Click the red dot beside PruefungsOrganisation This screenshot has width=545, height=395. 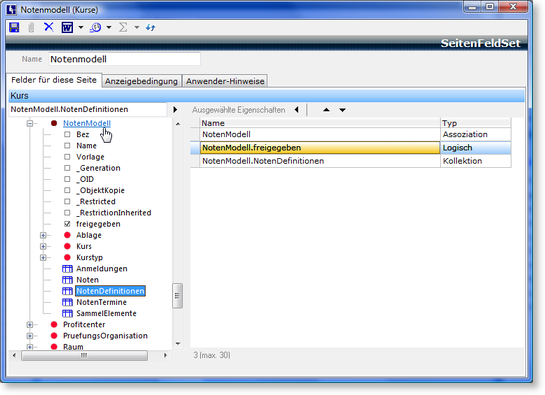[54, 336]
